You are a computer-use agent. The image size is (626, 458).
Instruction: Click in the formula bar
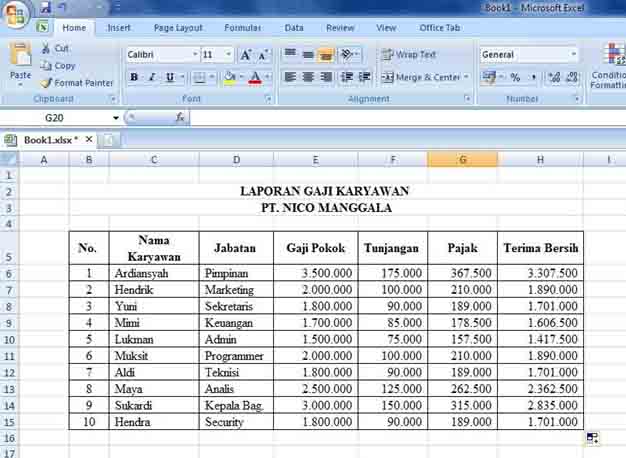click(407, 117)
